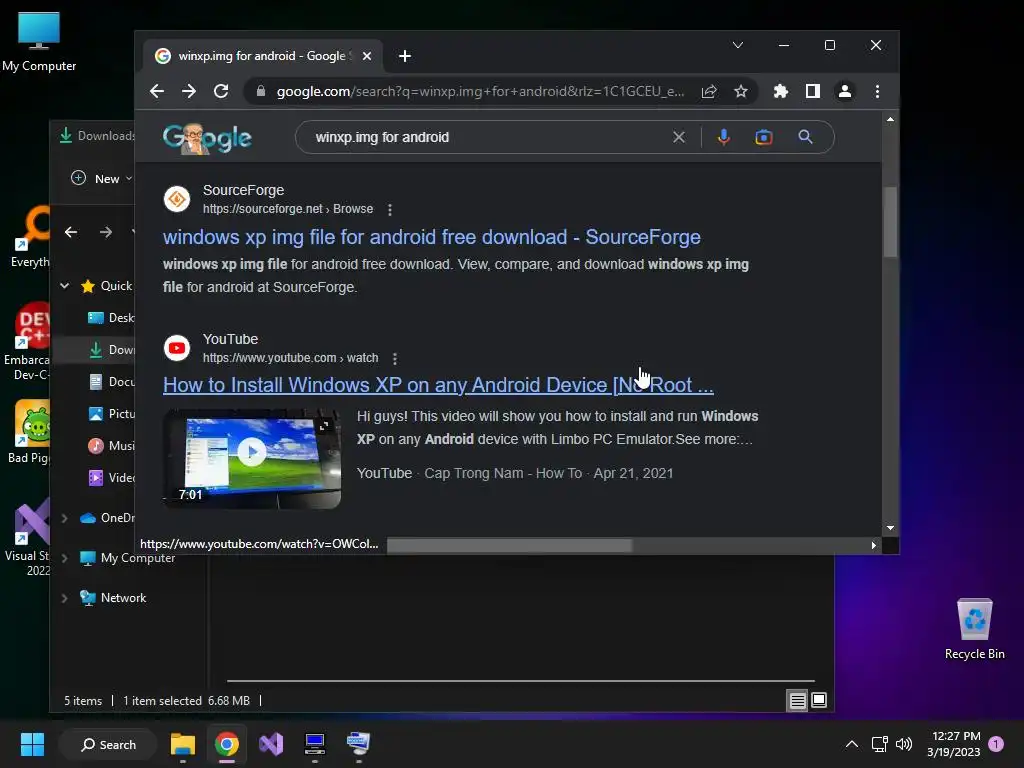Image resolution: width=1024 pixels, height=768 pixels.
Task: Go forward in Chrome browser
Action: (189, 91)
